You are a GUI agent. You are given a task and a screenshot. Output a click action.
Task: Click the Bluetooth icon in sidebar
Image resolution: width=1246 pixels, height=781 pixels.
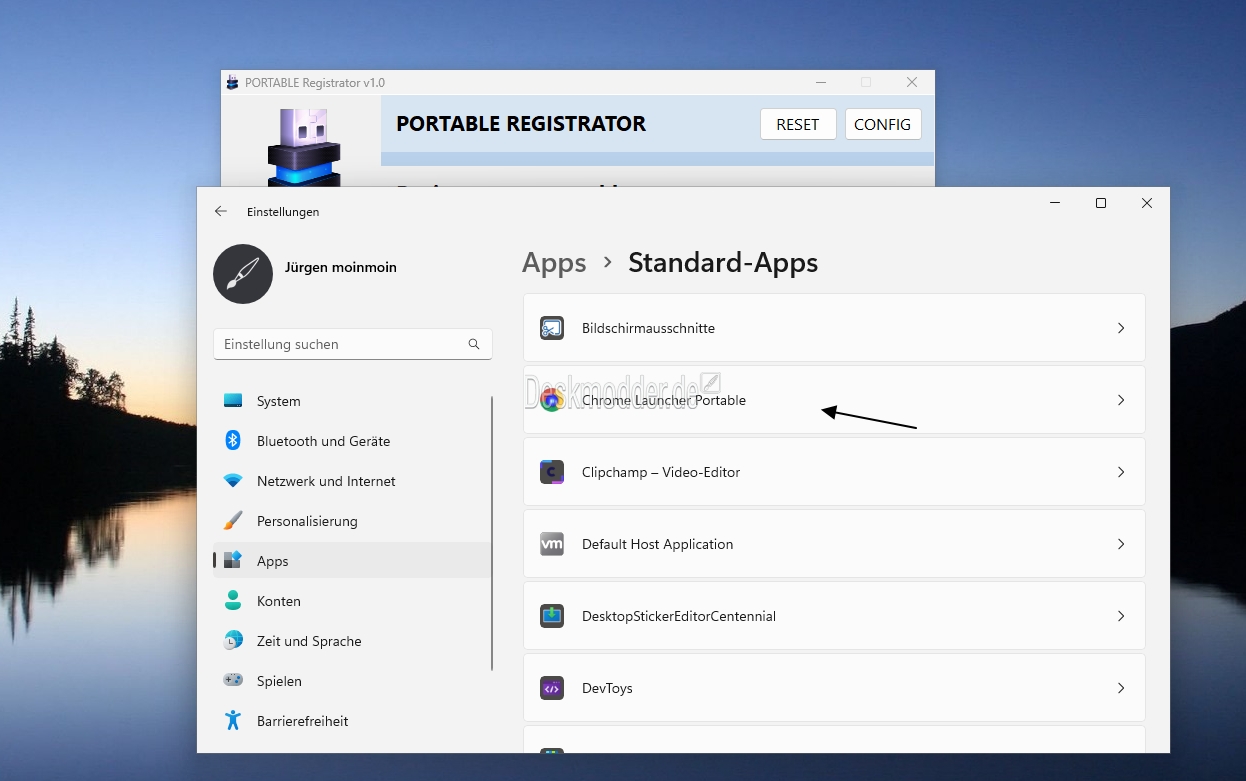(233, 441)
